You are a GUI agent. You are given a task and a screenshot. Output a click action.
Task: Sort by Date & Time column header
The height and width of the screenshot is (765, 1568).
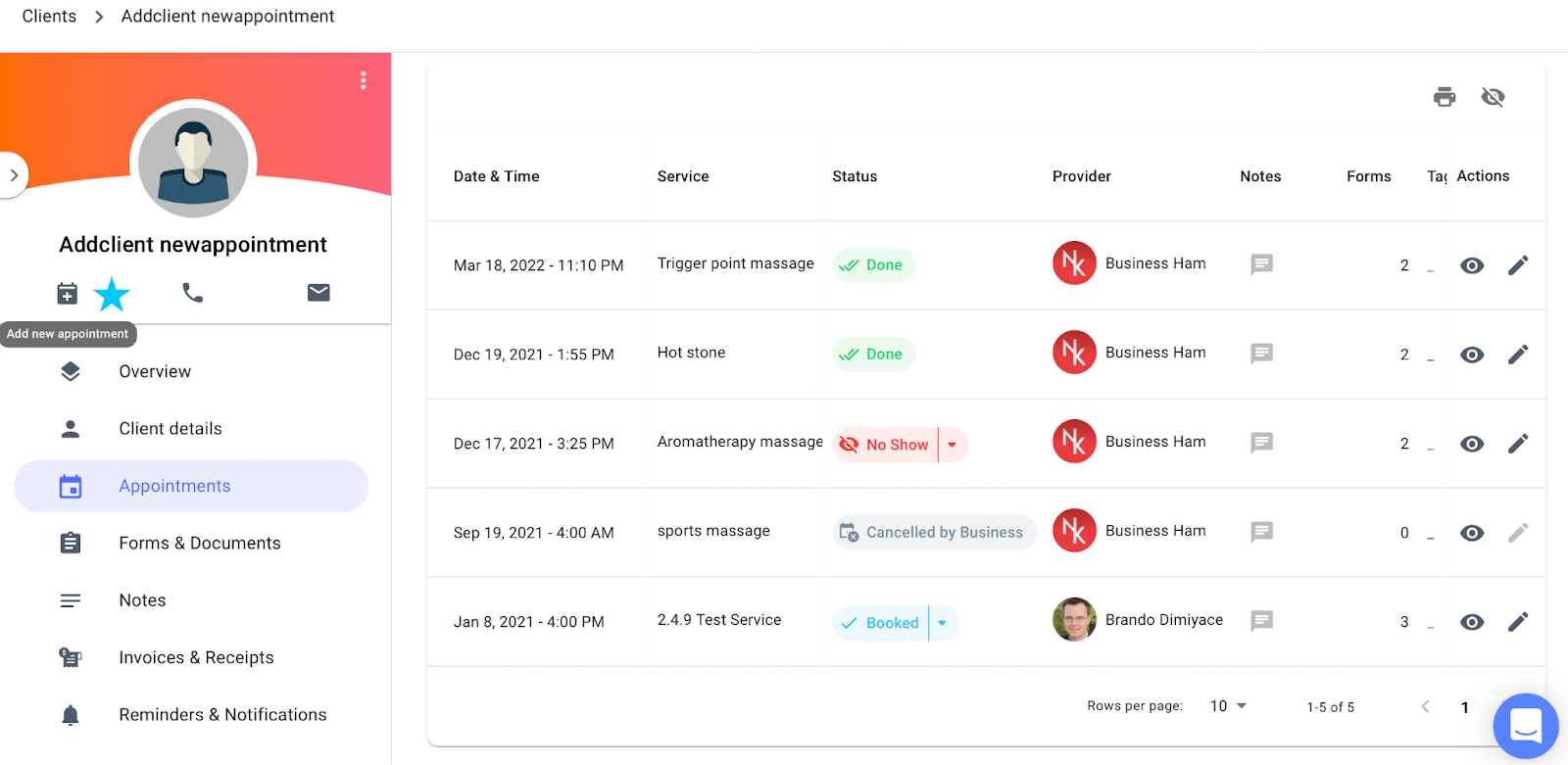[497, 176]
